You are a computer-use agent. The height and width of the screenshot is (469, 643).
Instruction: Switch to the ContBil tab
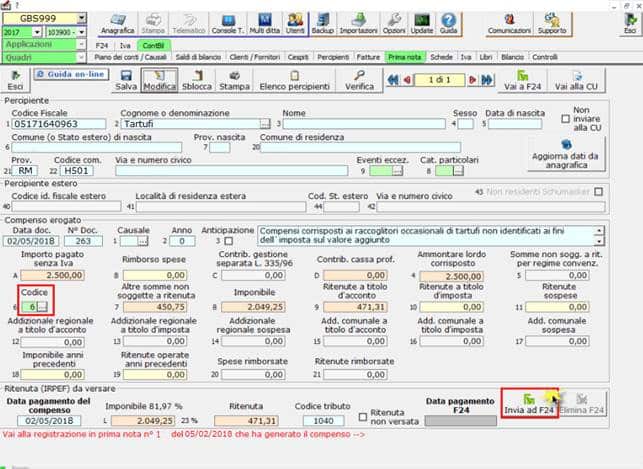point(153,46)
